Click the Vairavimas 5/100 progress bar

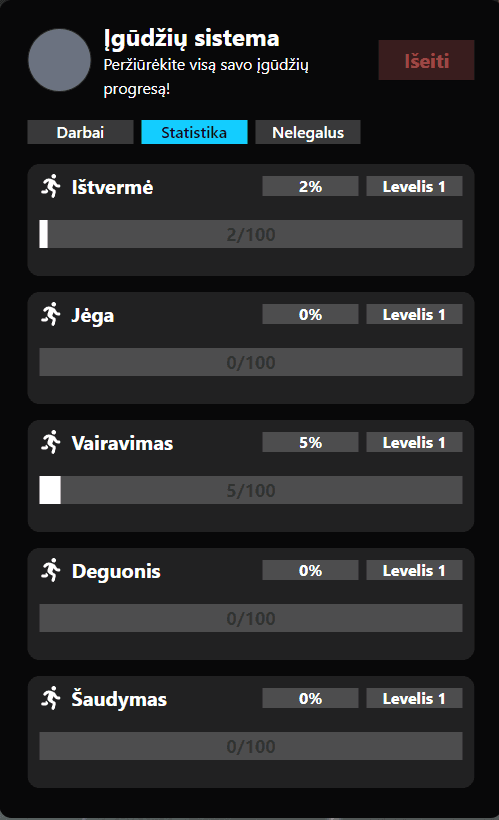pyautogui.click(x=251, y=491)
